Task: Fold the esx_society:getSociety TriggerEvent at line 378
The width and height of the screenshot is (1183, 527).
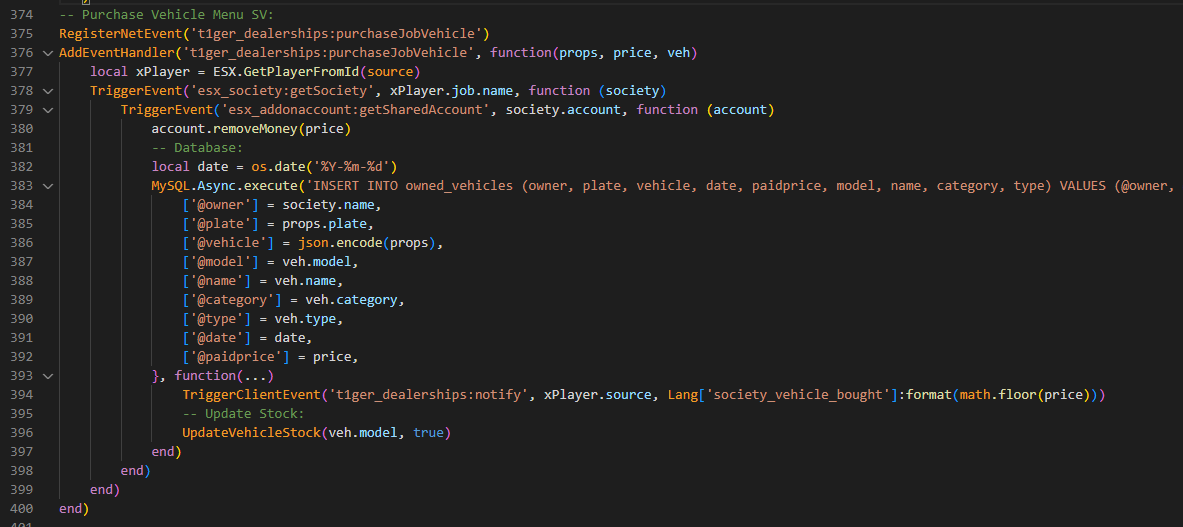Action: click(x=47, y=91)
